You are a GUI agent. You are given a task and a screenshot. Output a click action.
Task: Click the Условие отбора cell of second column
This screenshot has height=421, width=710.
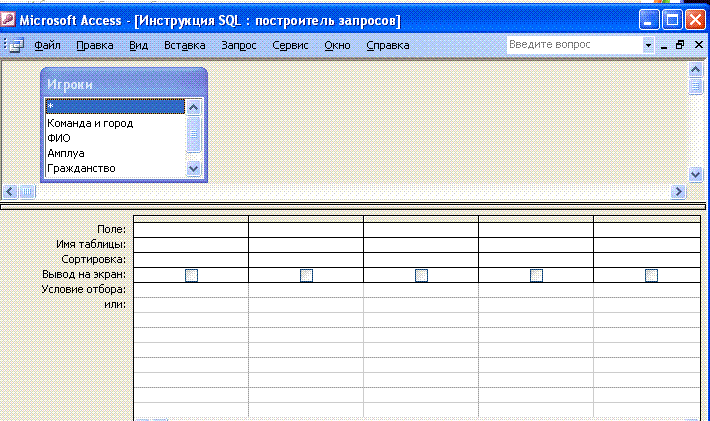[x=306, y=290]
